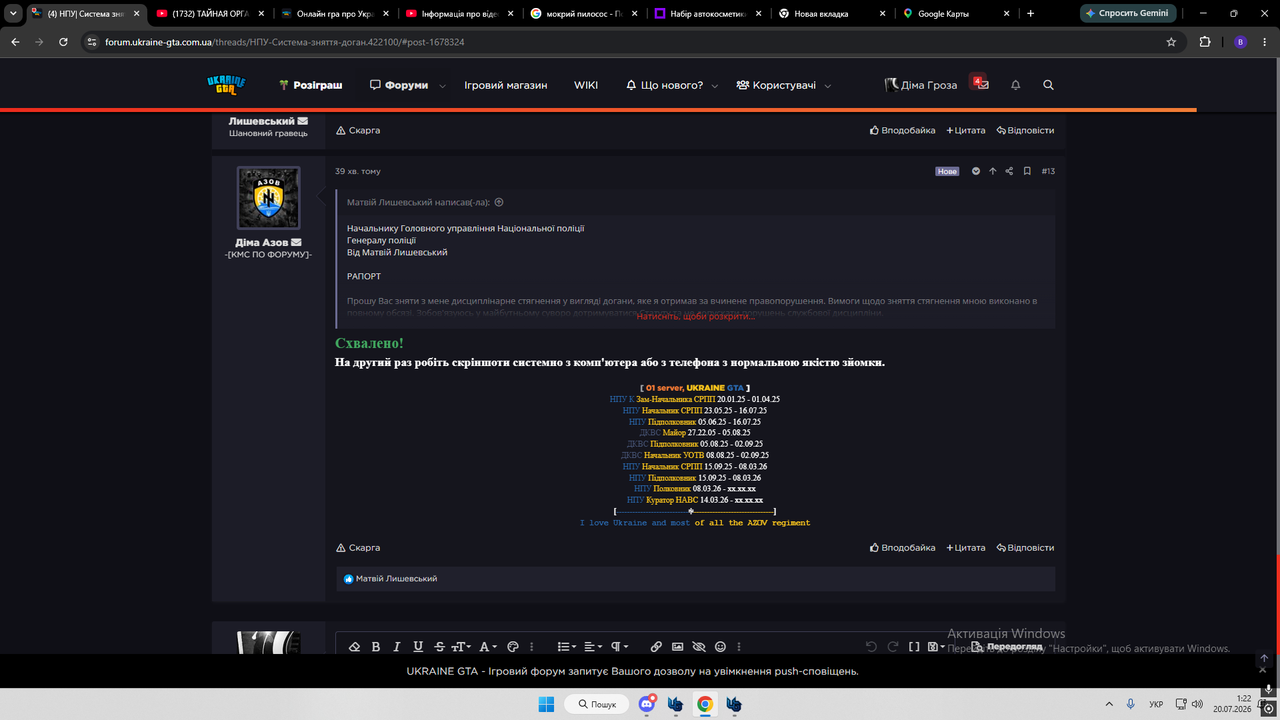Insert hidden content with crossed-eye icon
Image resolution: width=1280 pixels, height=720 pixels.
[699, 647]
